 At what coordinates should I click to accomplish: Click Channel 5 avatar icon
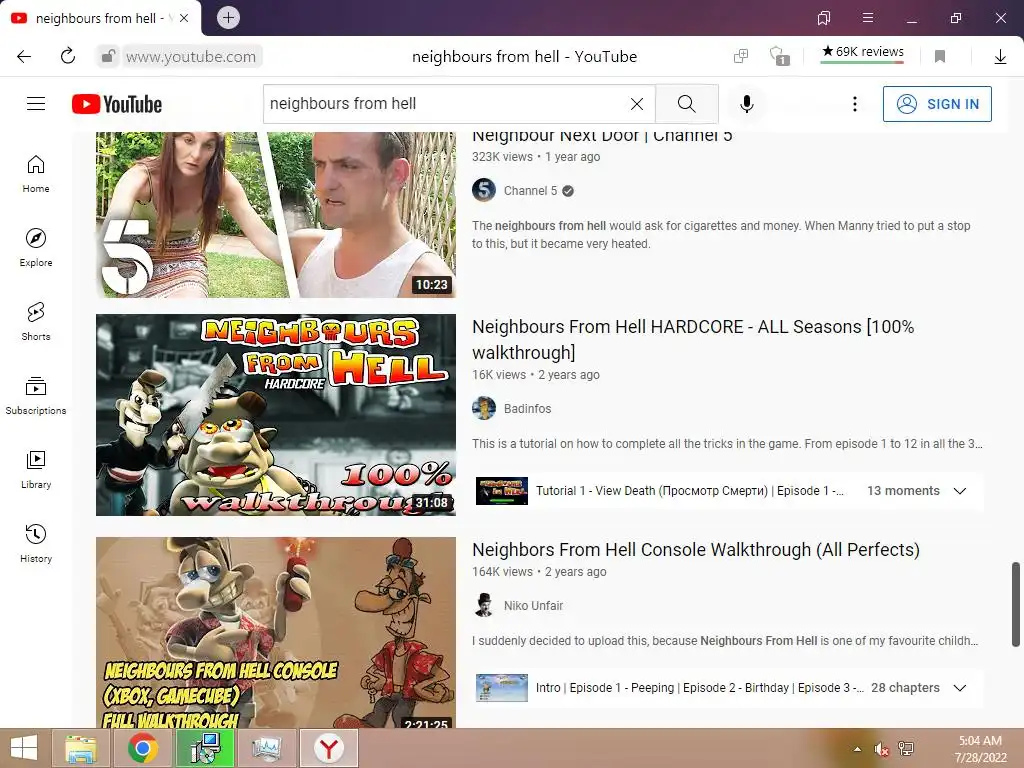(x=484, y=191)
